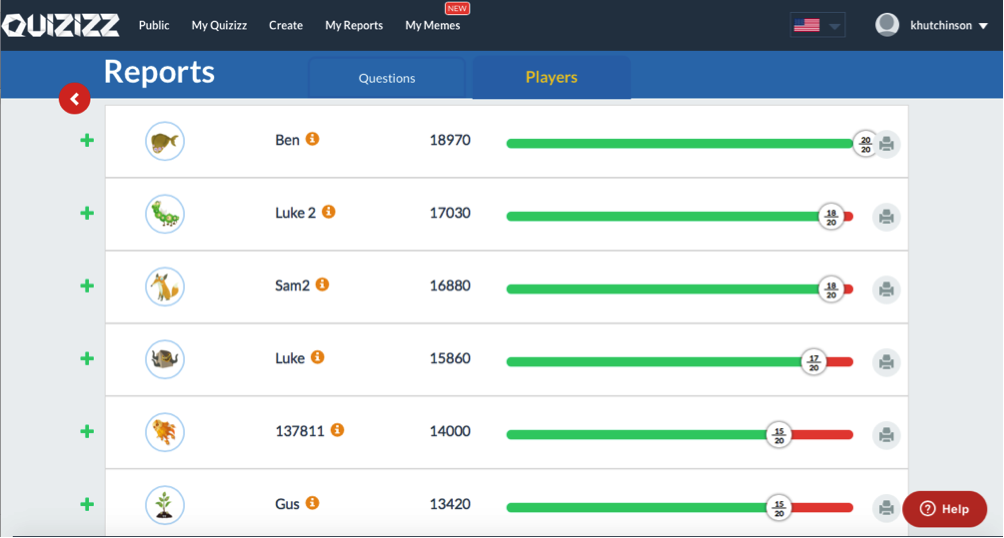Click 137811's goldfish avatar

click(165, 432)
